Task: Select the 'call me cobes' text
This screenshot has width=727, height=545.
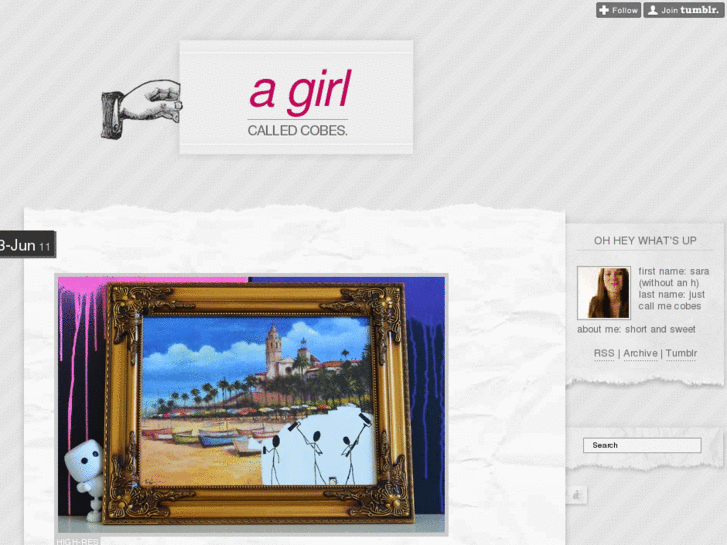Action: coord(670,306)
